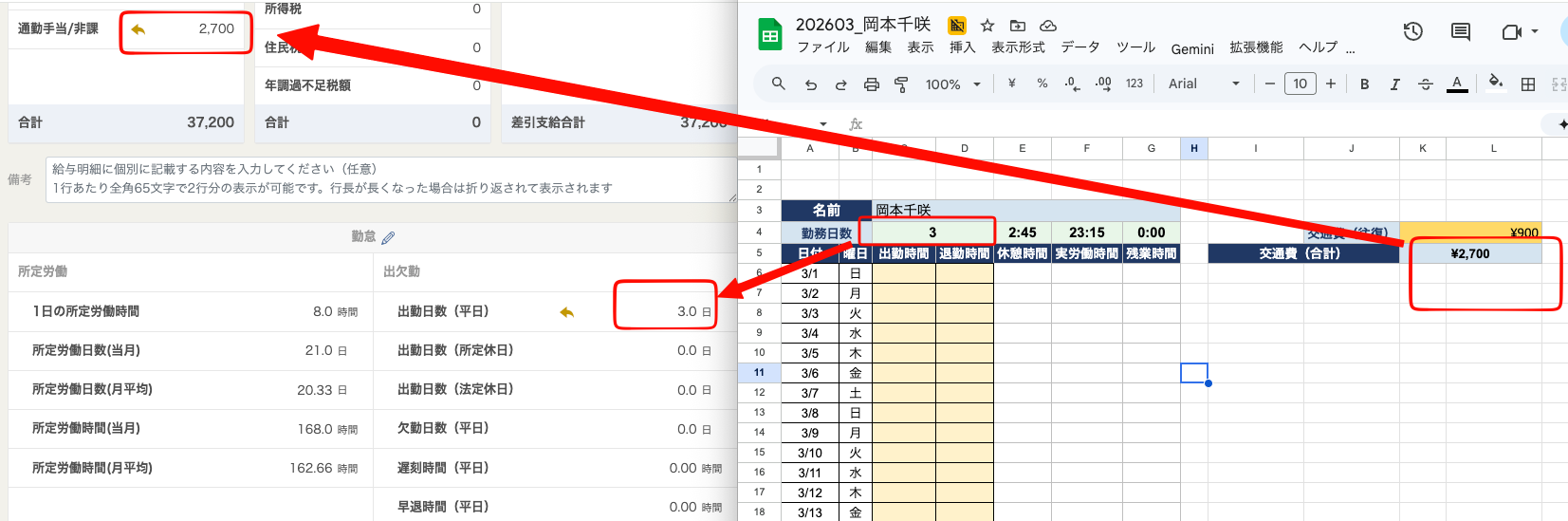1568x521 pixels.
Task: Start a meeting with the camera icon
Action: [x=1511, y=32]
